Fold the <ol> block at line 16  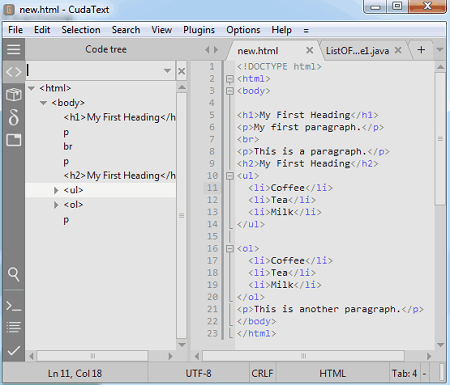(x=230, y=249)
